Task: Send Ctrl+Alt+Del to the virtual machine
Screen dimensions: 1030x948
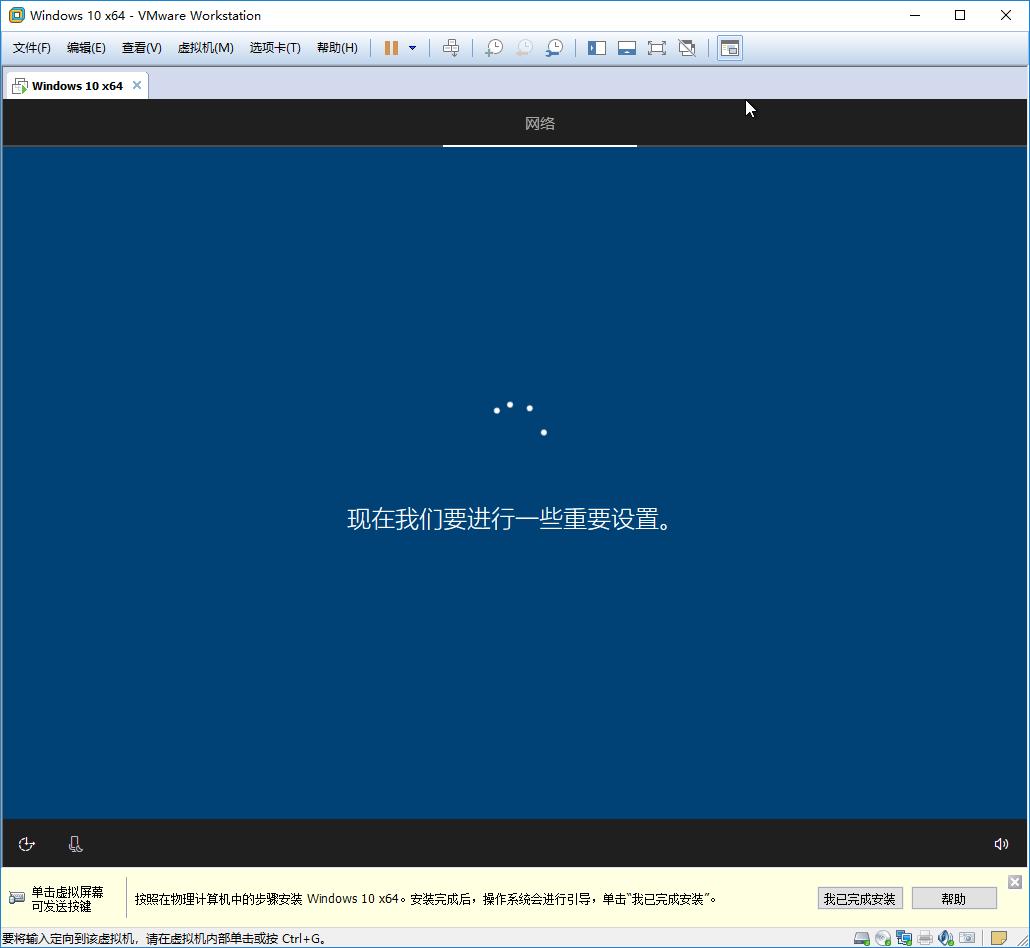Action: coord(451,47)
